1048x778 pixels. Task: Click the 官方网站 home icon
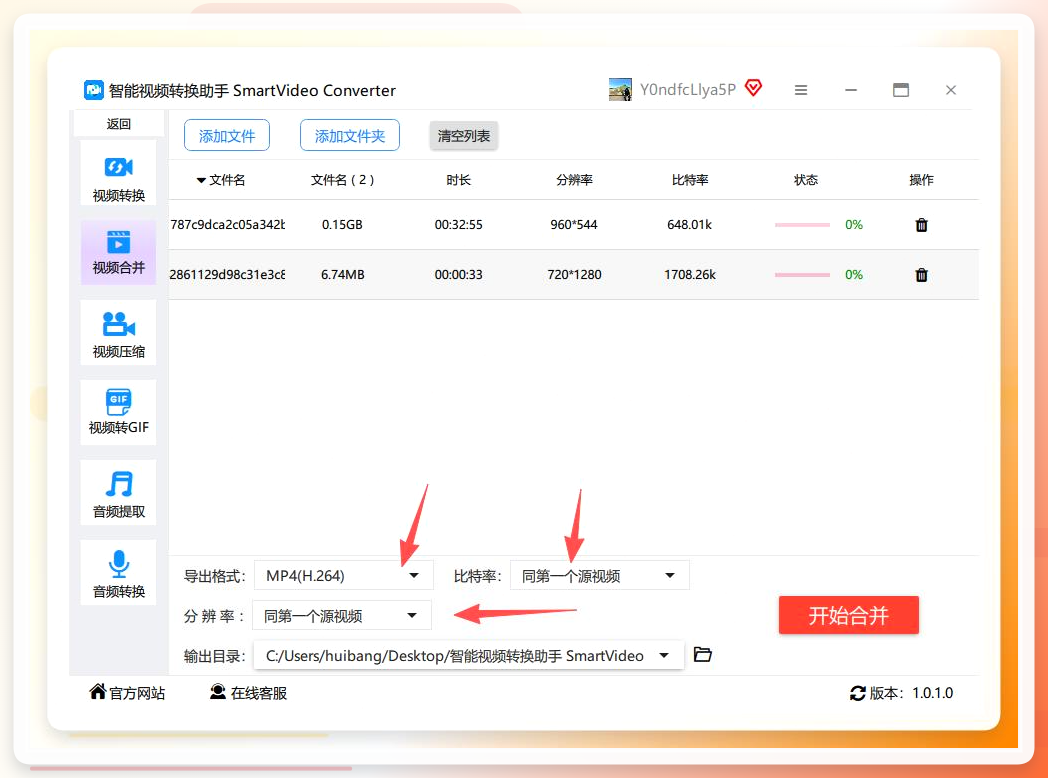tap(98, 692)
